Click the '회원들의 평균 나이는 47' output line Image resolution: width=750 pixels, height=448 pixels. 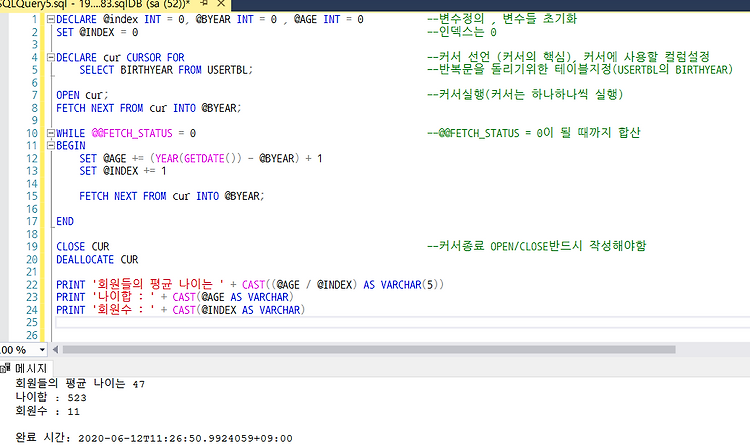pos(80,383)
